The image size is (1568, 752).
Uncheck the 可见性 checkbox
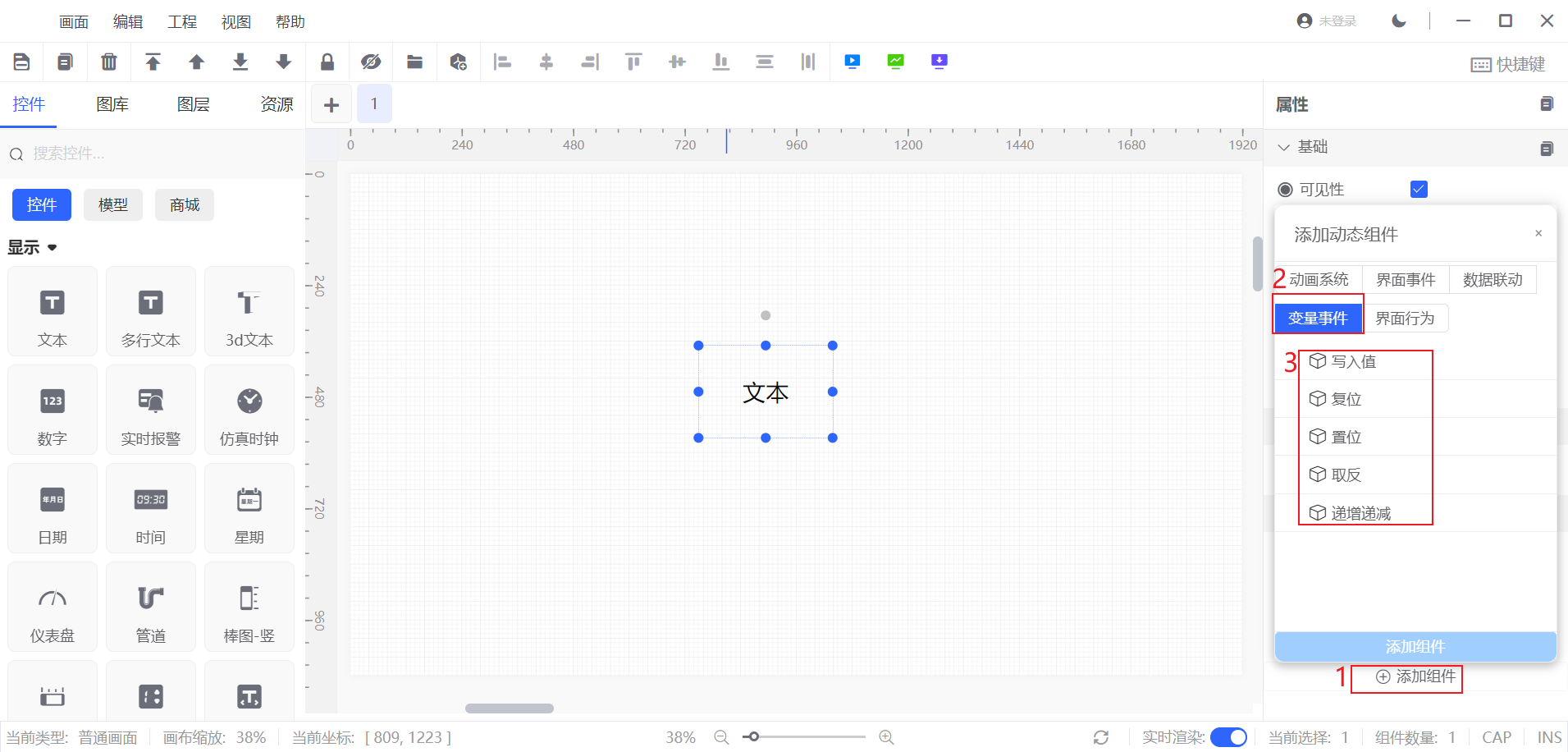tap(1419, 190)
